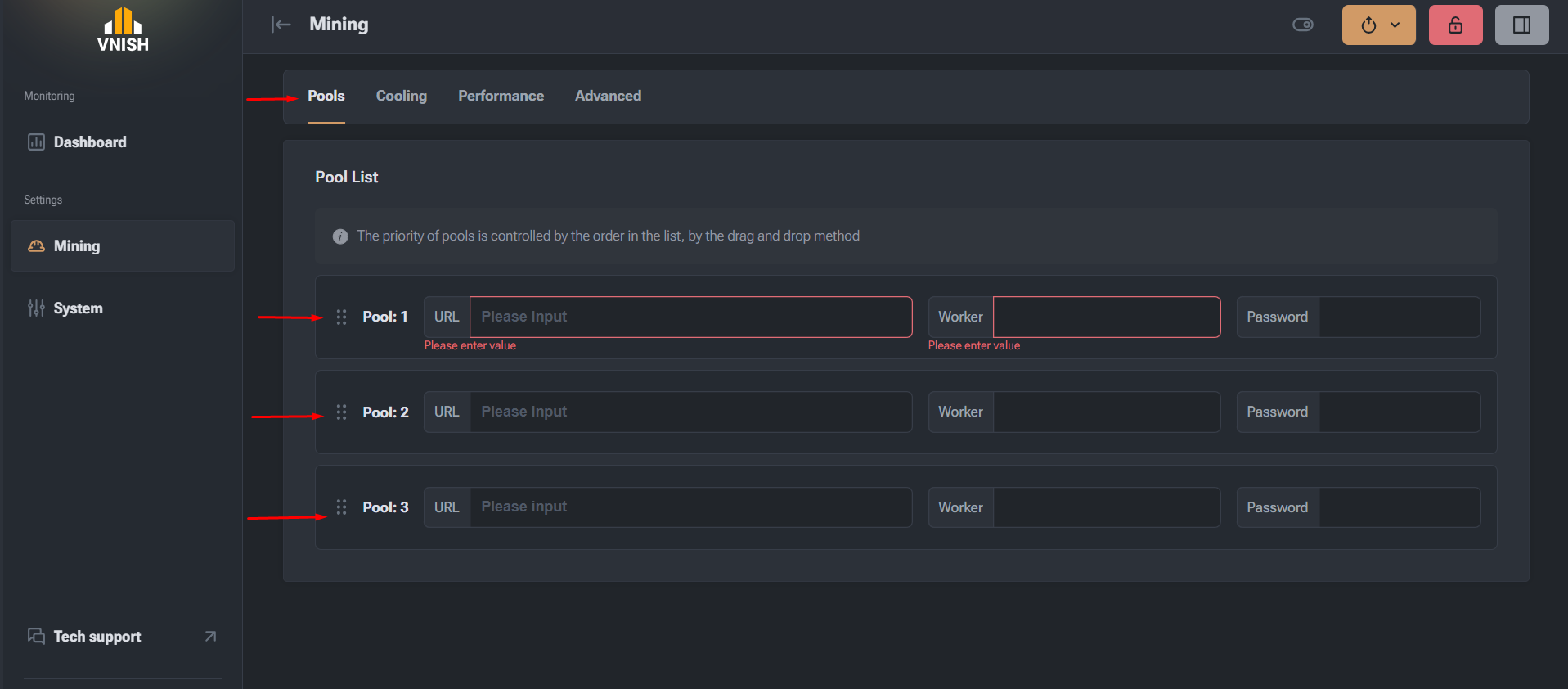The height and width of the screenshot is (689, 1568).
Task: Switch to the Performance tab
Action: [x=501, y=96]
